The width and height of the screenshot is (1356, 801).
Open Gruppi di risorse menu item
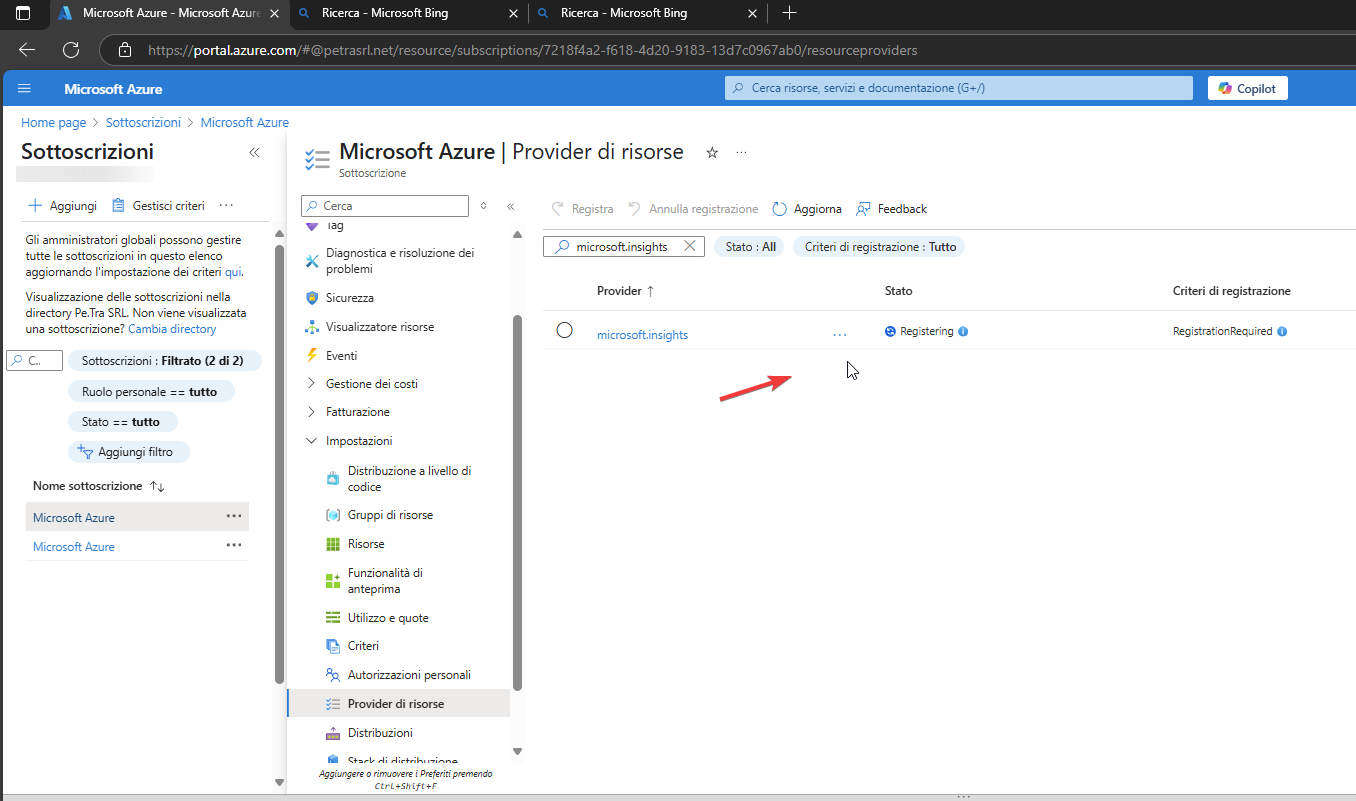(x=390, y=515)
